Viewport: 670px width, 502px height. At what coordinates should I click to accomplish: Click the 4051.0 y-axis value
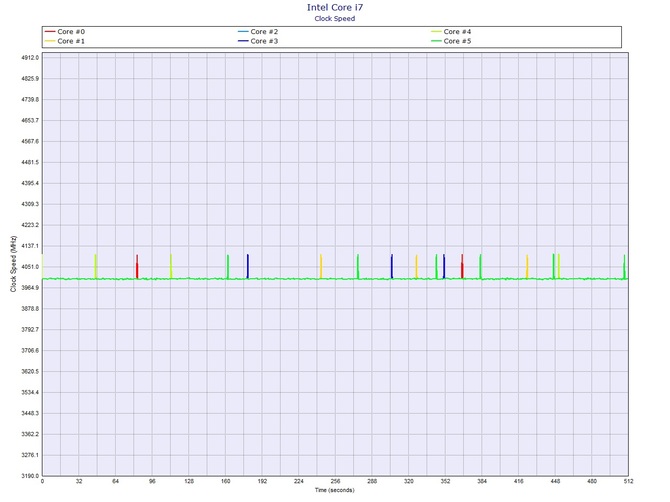30,267
